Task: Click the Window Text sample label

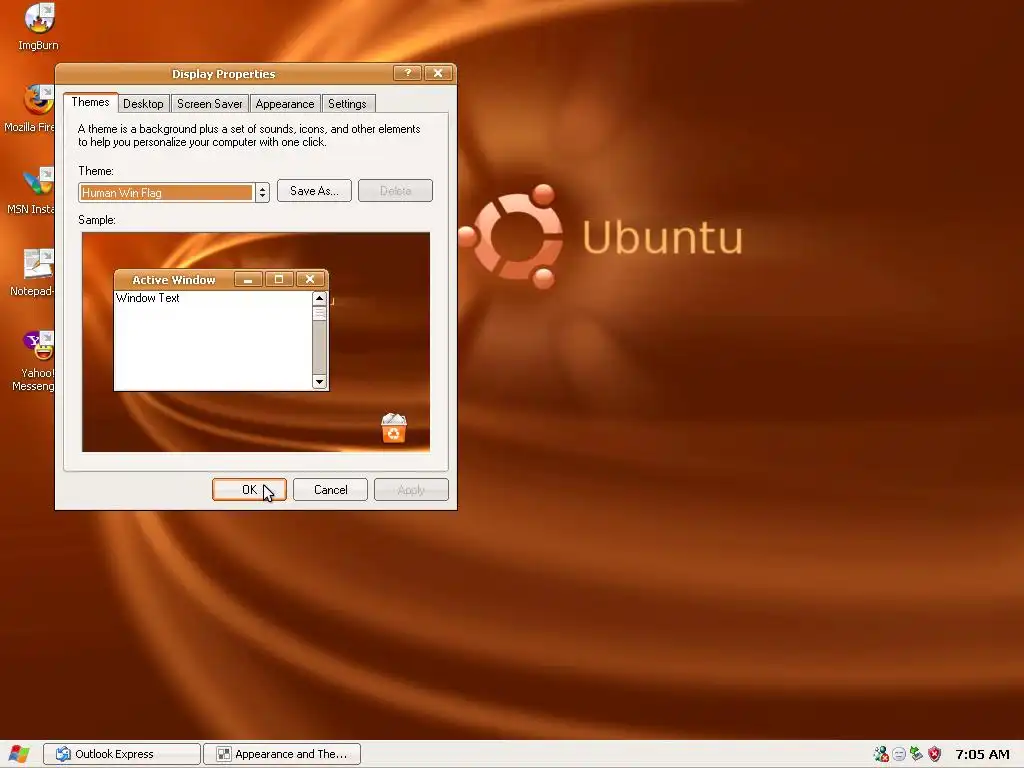Action: coord(148,298)
